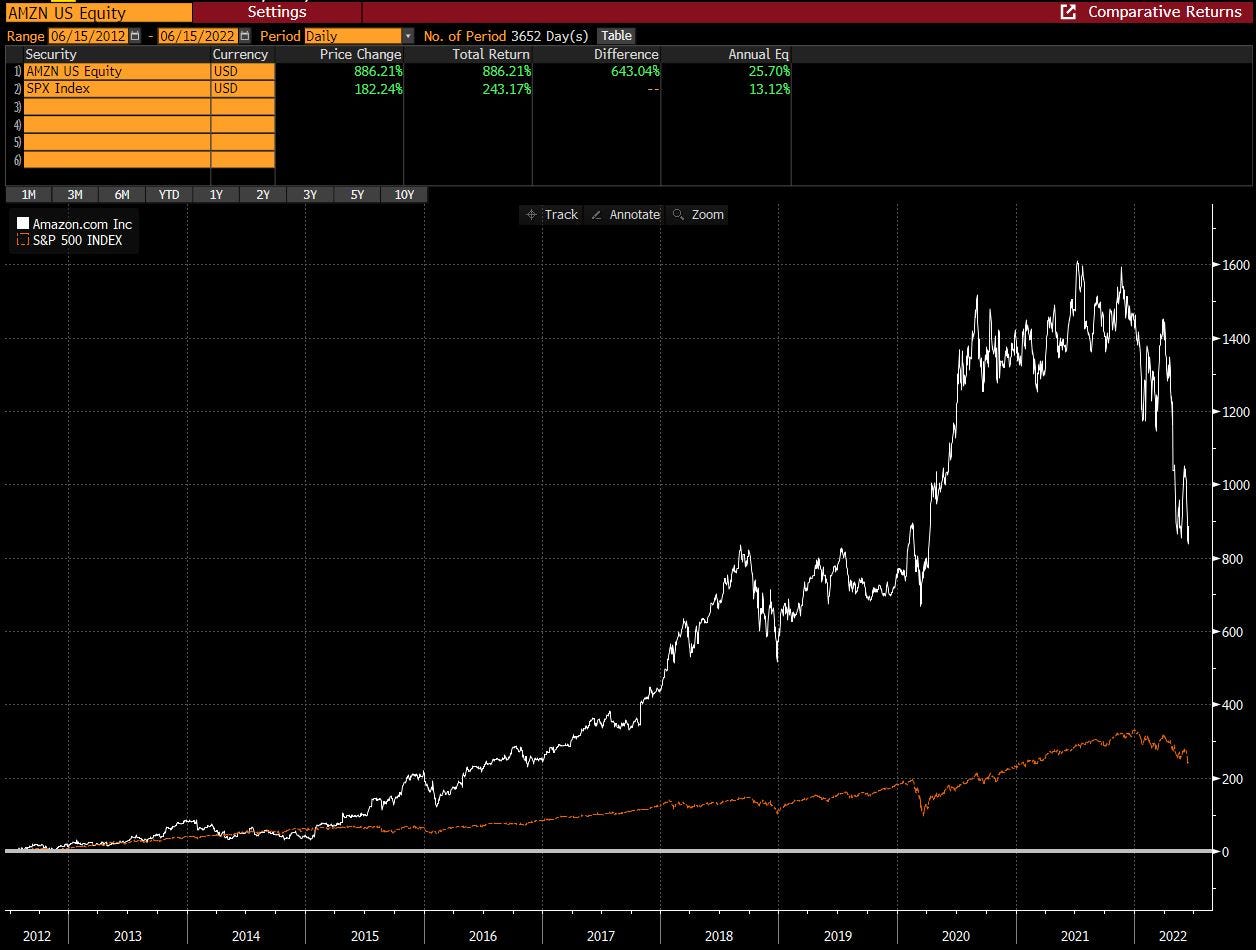Click the Currency column header
This screenshot has height=950, width=1256.
point(240,54)
